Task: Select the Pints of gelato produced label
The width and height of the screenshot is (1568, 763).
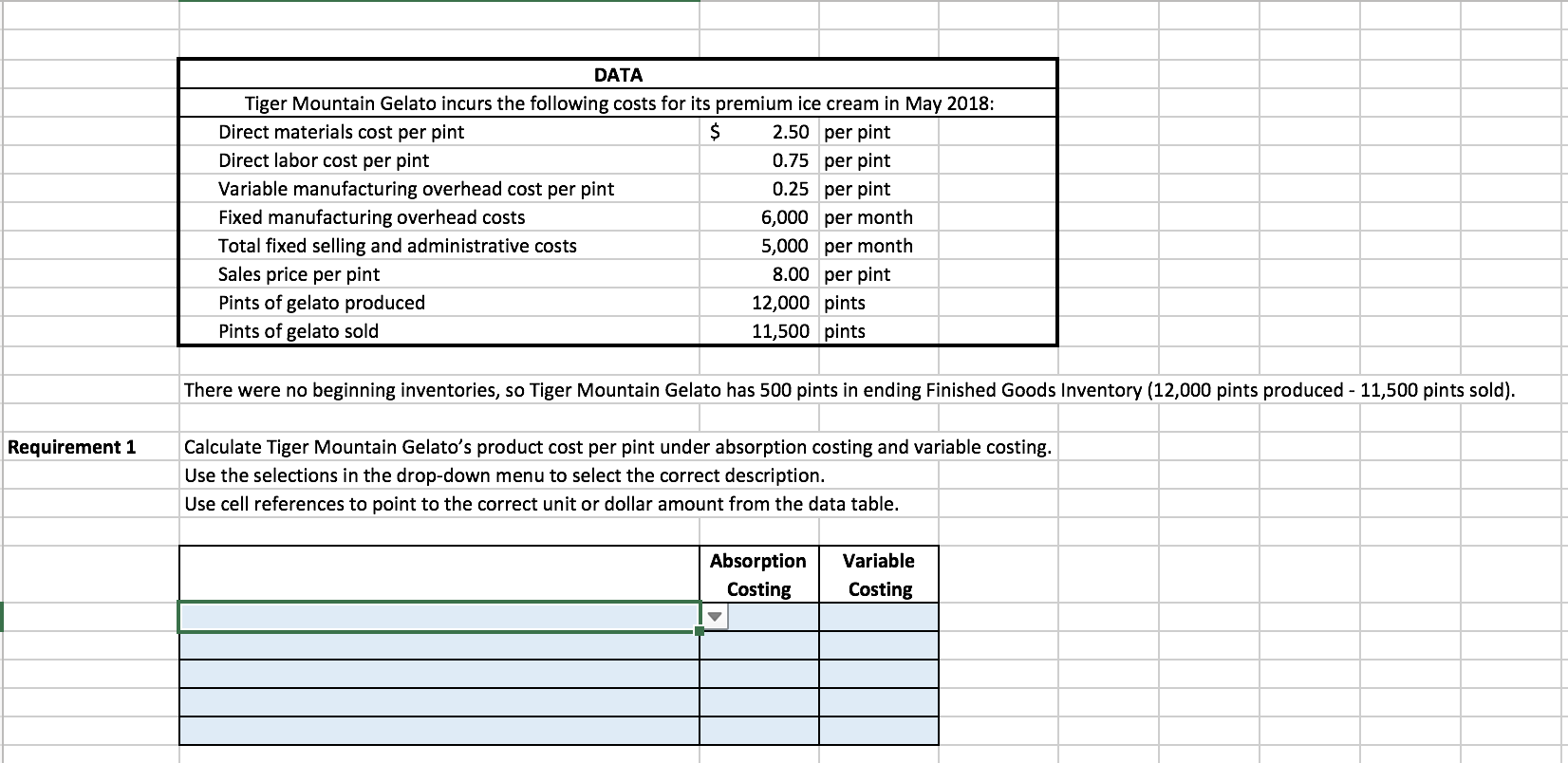Action: (321, 303)
